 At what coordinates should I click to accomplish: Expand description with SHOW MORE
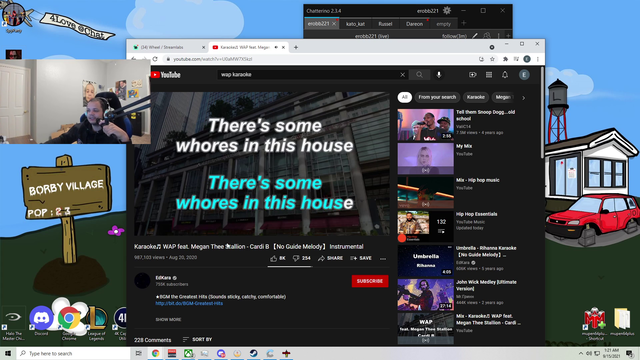point(168,320)
